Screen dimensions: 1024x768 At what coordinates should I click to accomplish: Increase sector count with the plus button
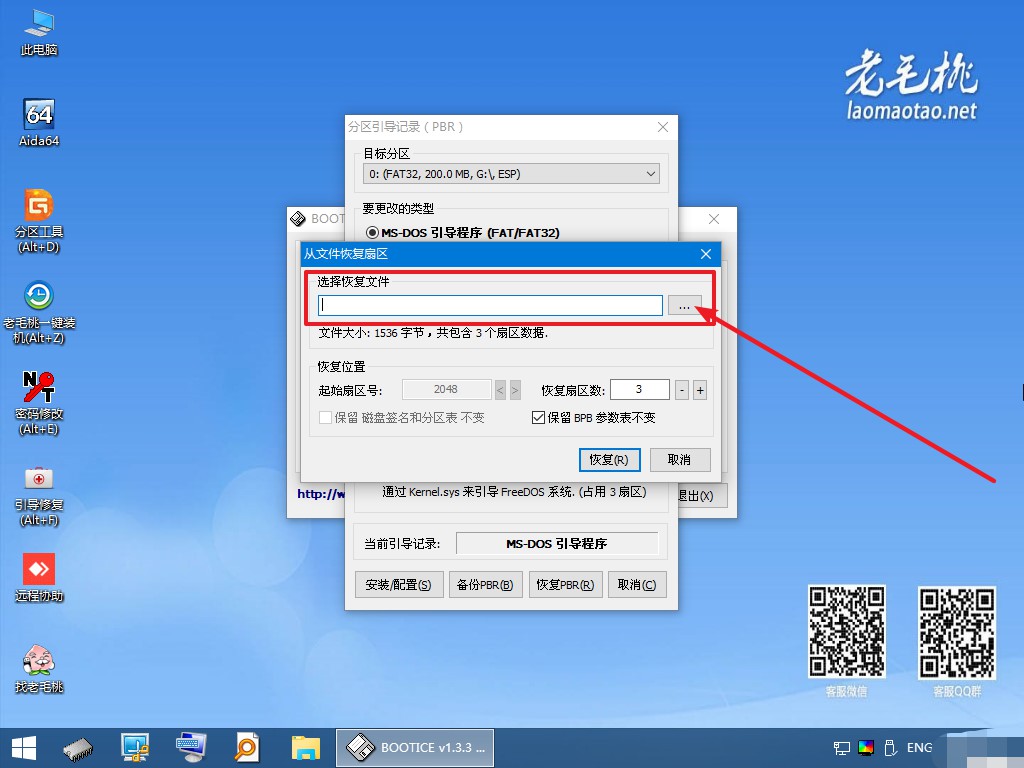click(699, 391)
